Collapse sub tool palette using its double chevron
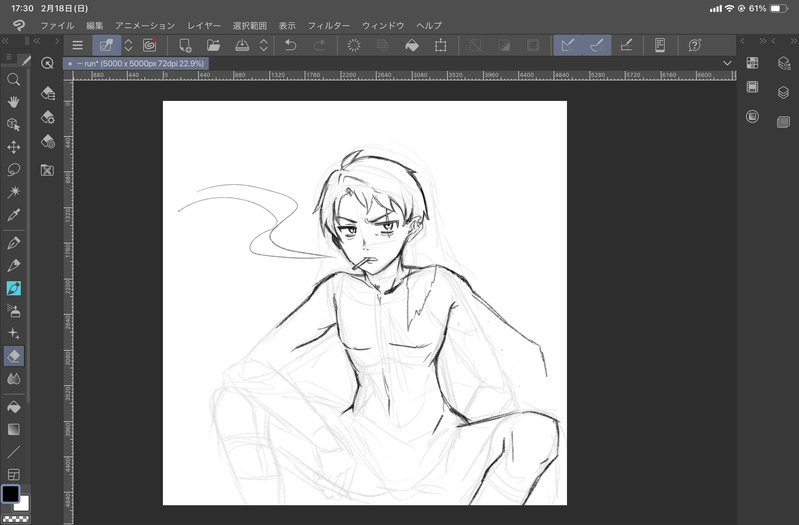 coord(37,41)
